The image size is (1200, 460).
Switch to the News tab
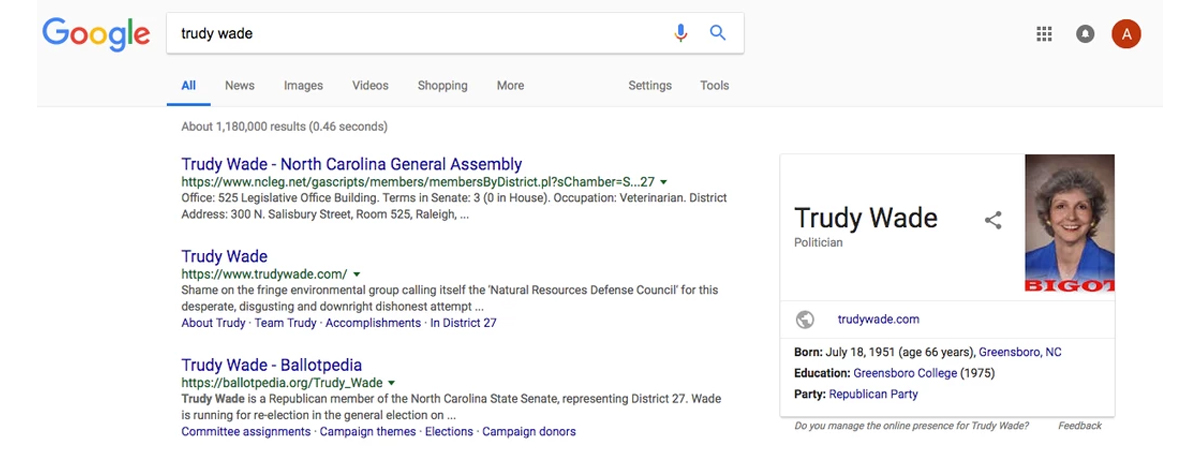click(240, 86)
